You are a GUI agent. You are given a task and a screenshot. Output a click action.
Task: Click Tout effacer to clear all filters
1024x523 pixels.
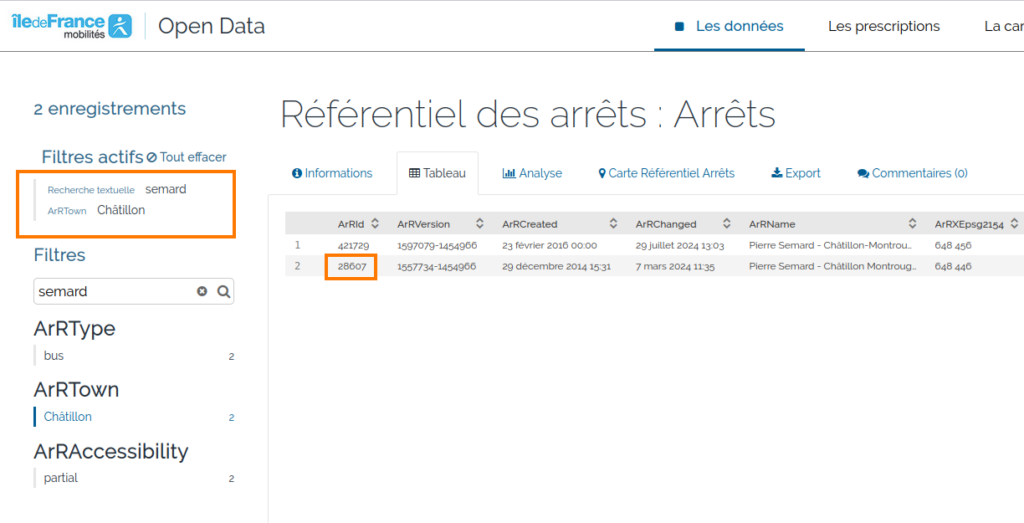pyautogui.click(x=186, y=157)
